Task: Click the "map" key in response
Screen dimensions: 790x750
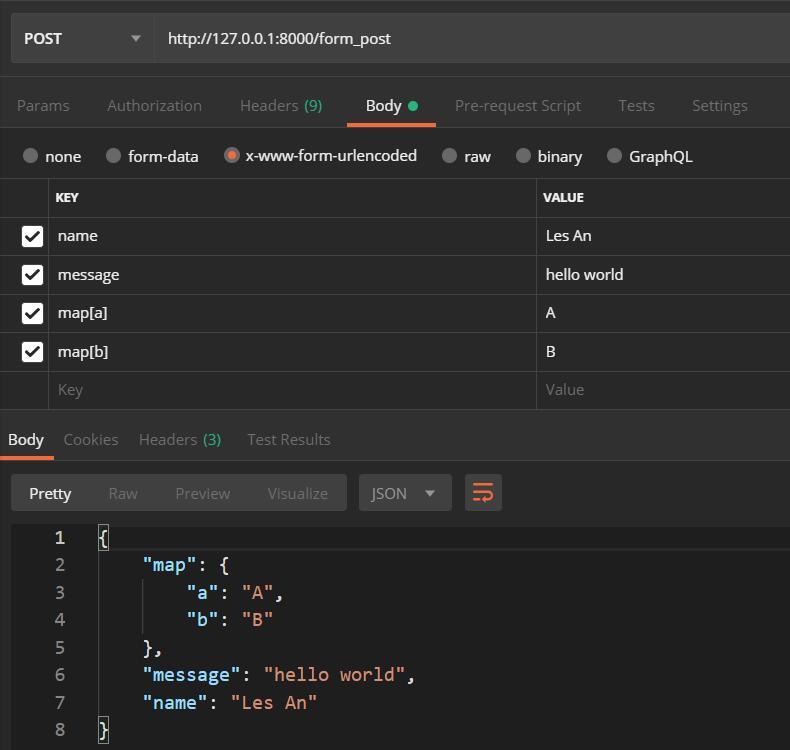Action: (x=169, y=565)
